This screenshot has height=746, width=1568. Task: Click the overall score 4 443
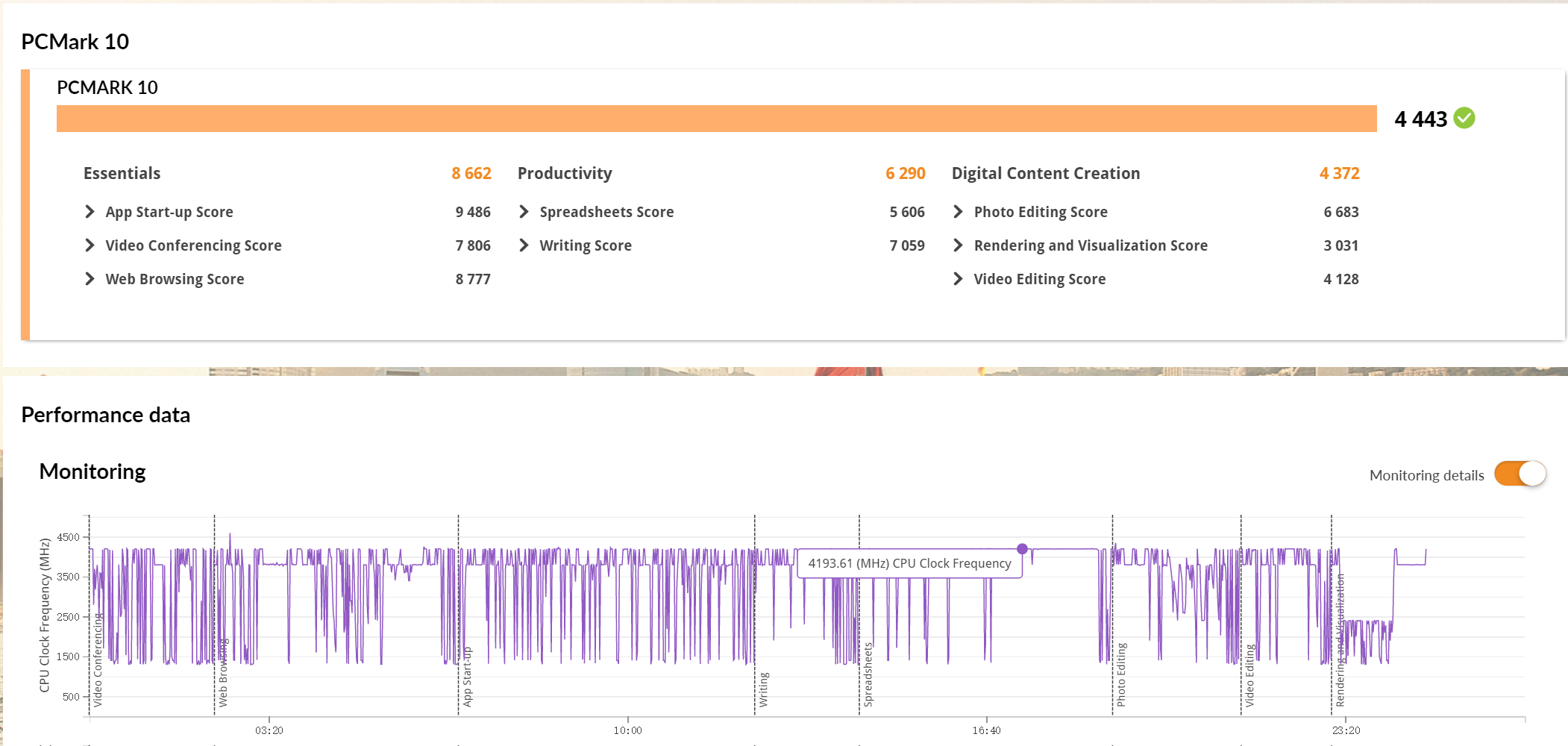point(1420,119)
